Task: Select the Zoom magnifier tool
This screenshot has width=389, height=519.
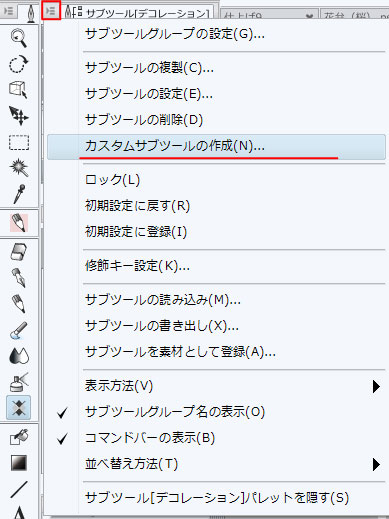Action: [19, 37]
